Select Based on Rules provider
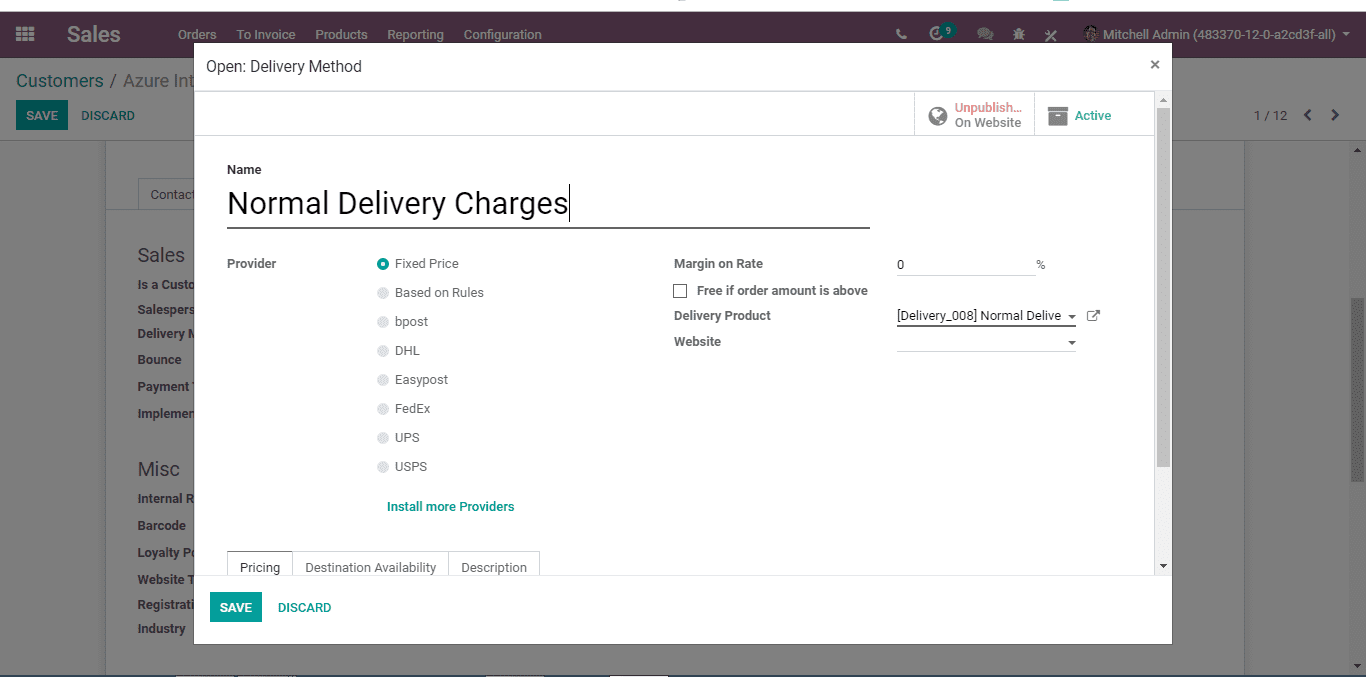This screenshot has height=677, width=1366. pyautogui.click(x=383, y=293)
